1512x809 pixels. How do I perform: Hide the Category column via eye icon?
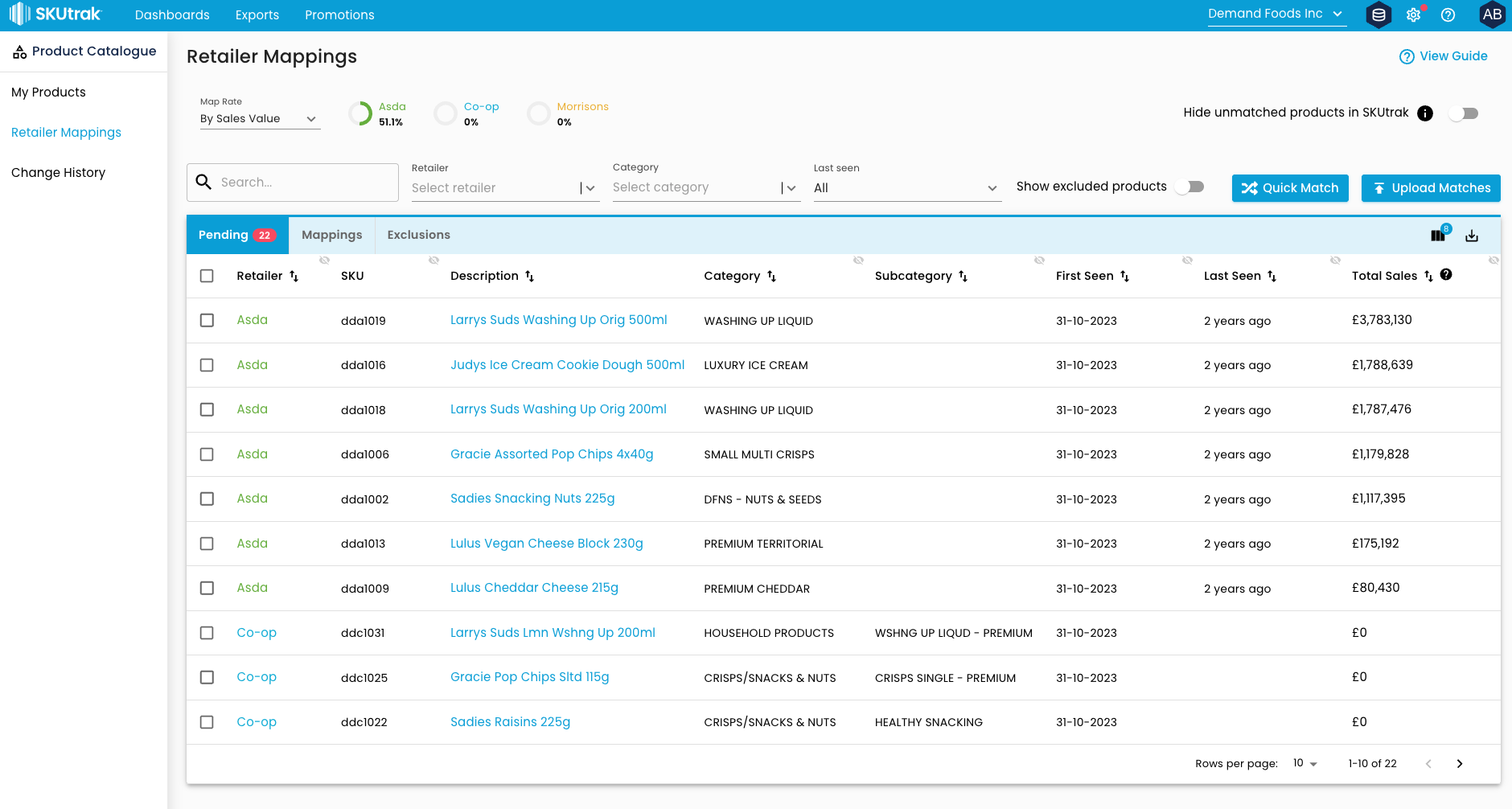tap(858, 260)
